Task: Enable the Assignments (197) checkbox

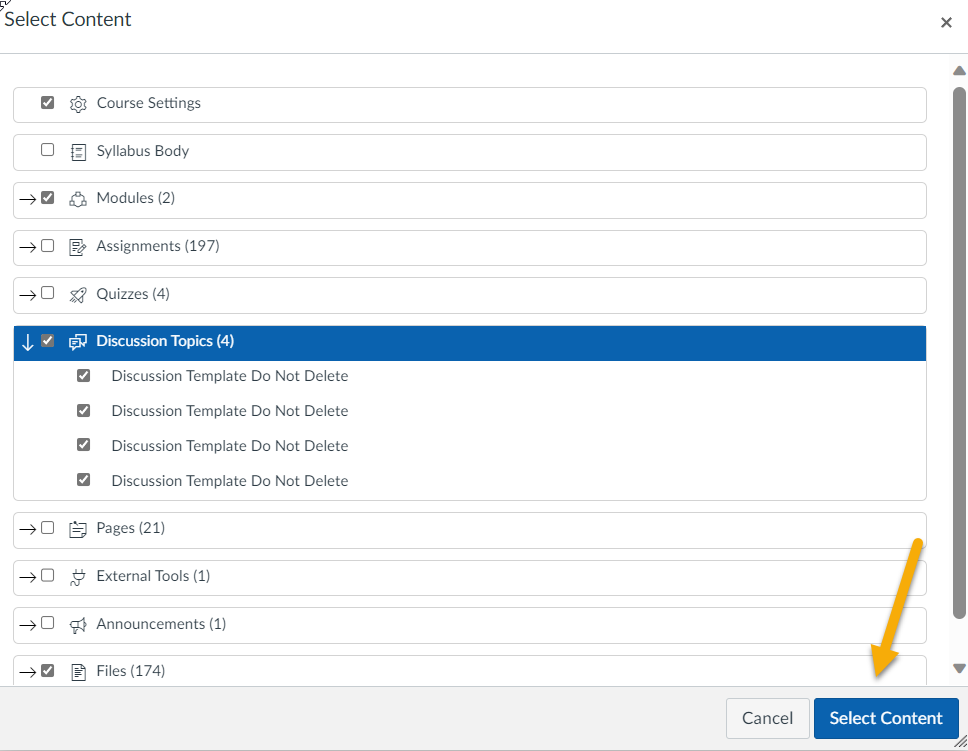Action: (x=47, y=246)
